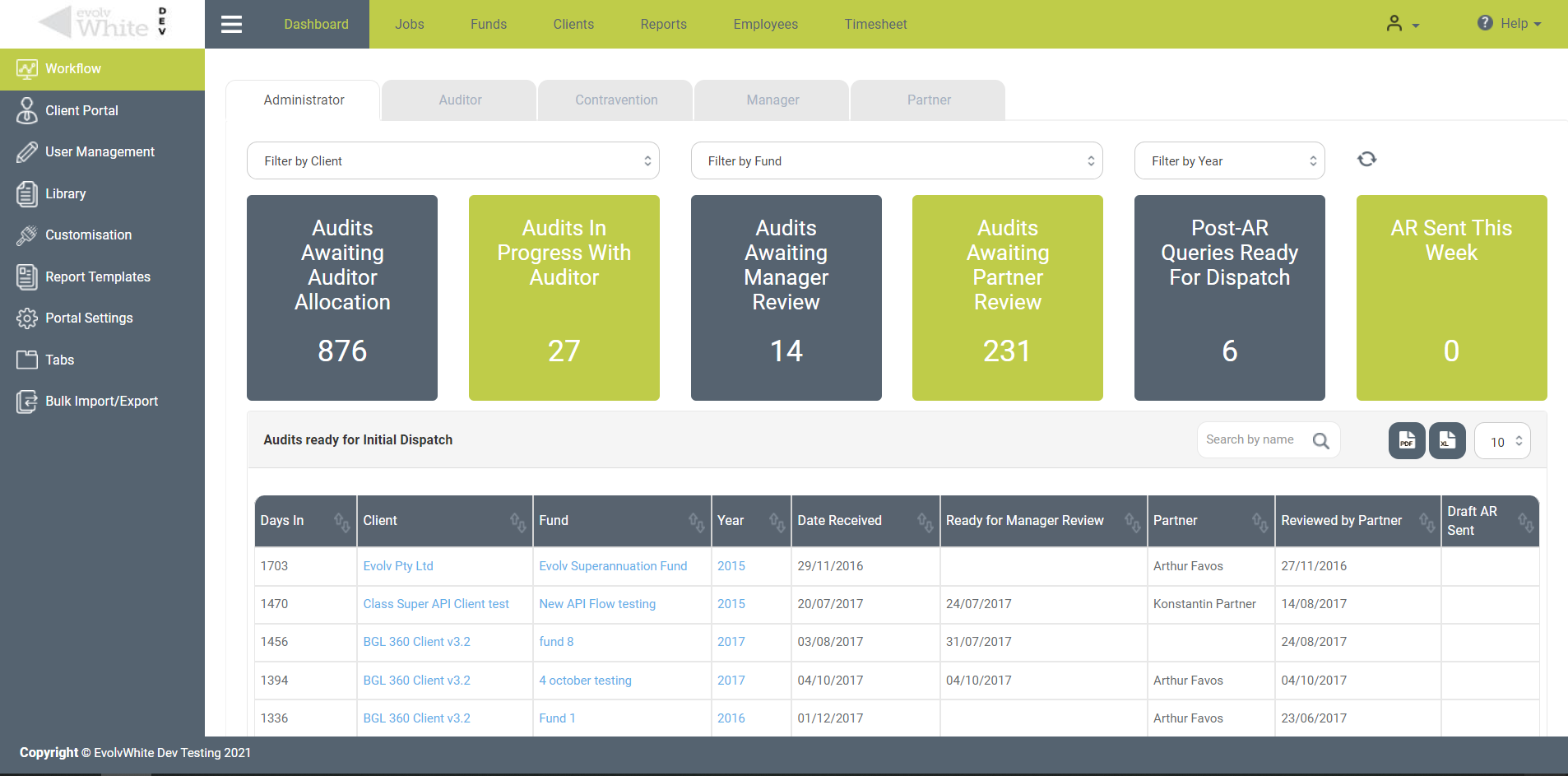
Task: Change the rows-per-page value from 10
Action: point(1501,441)
